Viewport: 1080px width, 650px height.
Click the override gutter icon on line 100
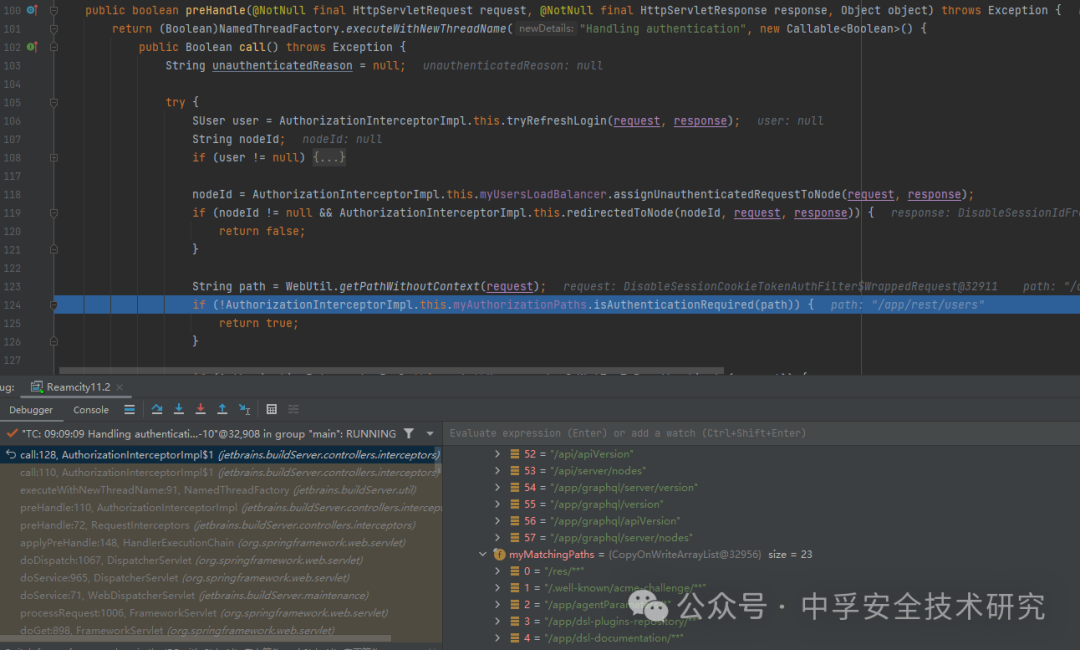[32, 10]
